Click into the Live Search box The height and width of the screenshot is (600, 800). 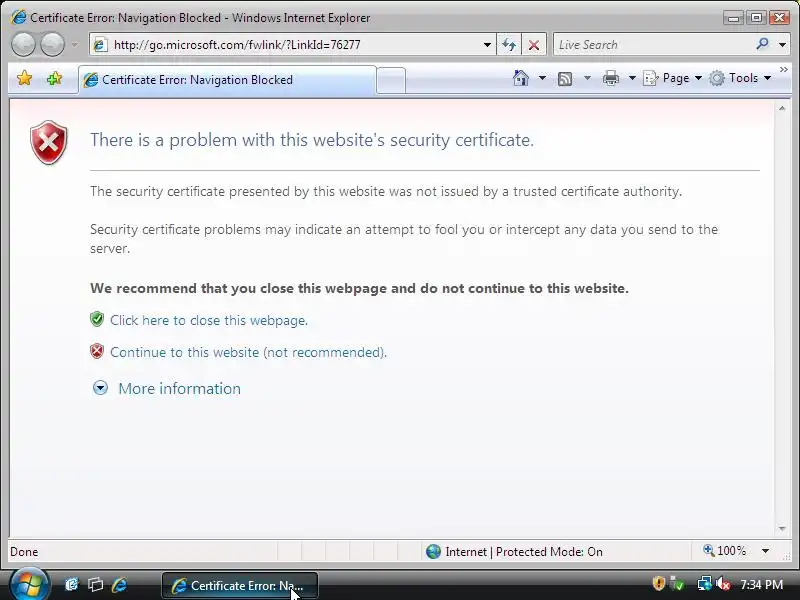coord(653,45)
